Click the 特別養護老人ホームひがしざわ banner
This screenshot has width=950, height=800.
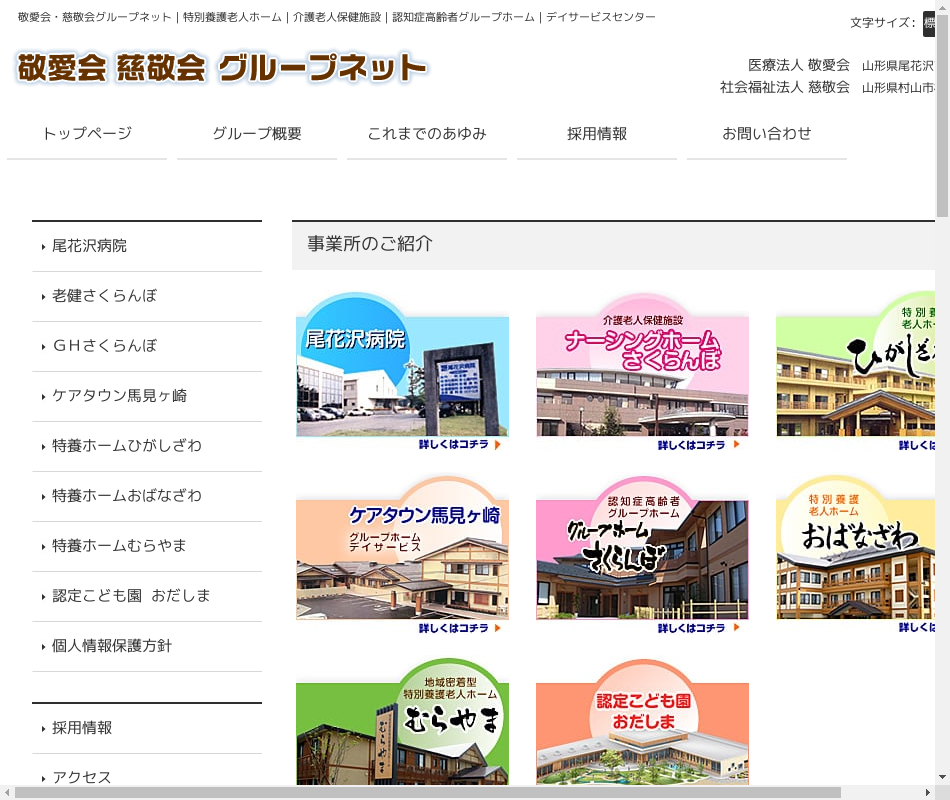[856, 372]
